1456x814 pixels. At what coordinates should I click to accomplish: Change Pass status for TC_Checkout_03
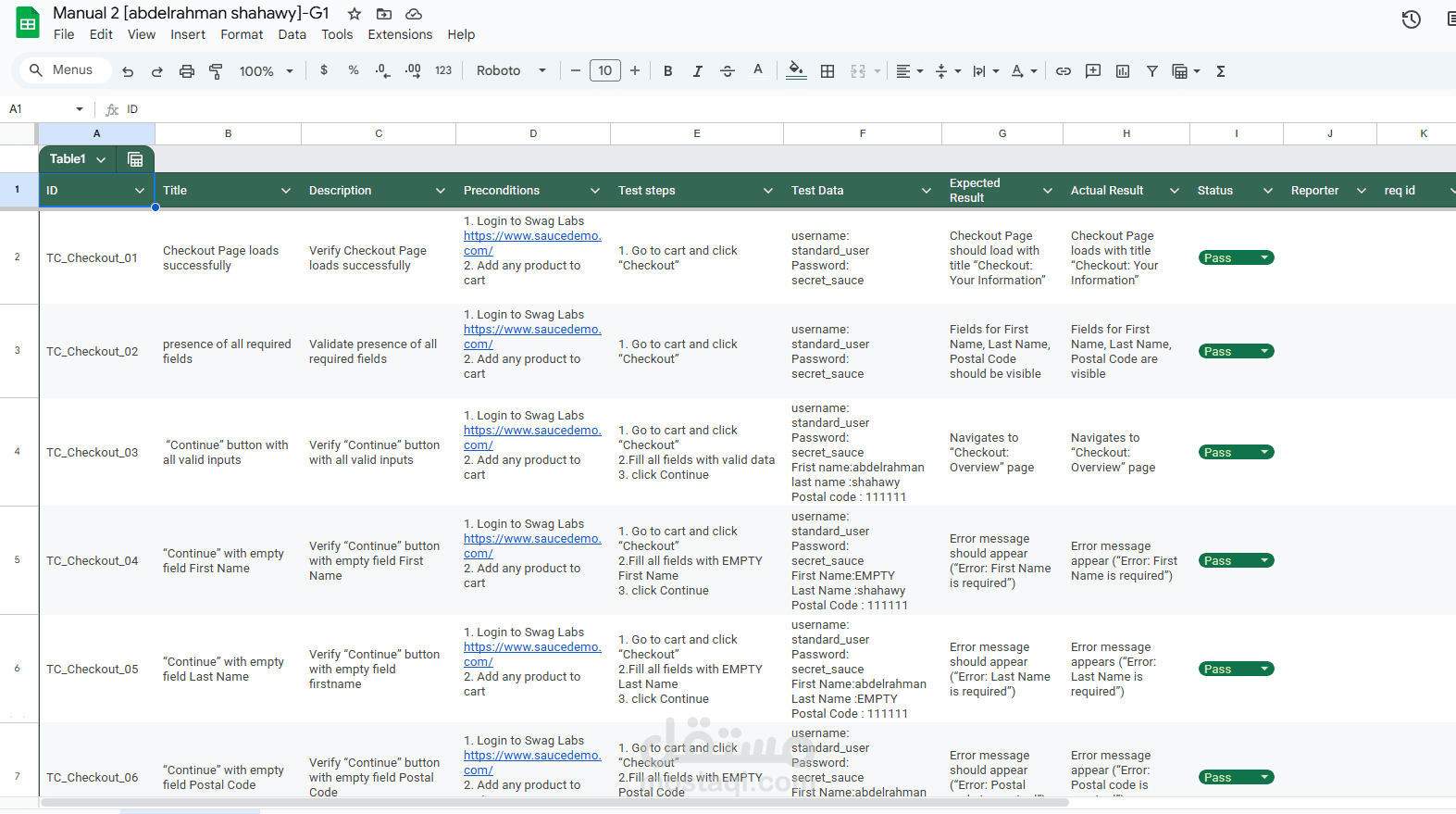pyautogui.click(x=1237, y=452)
